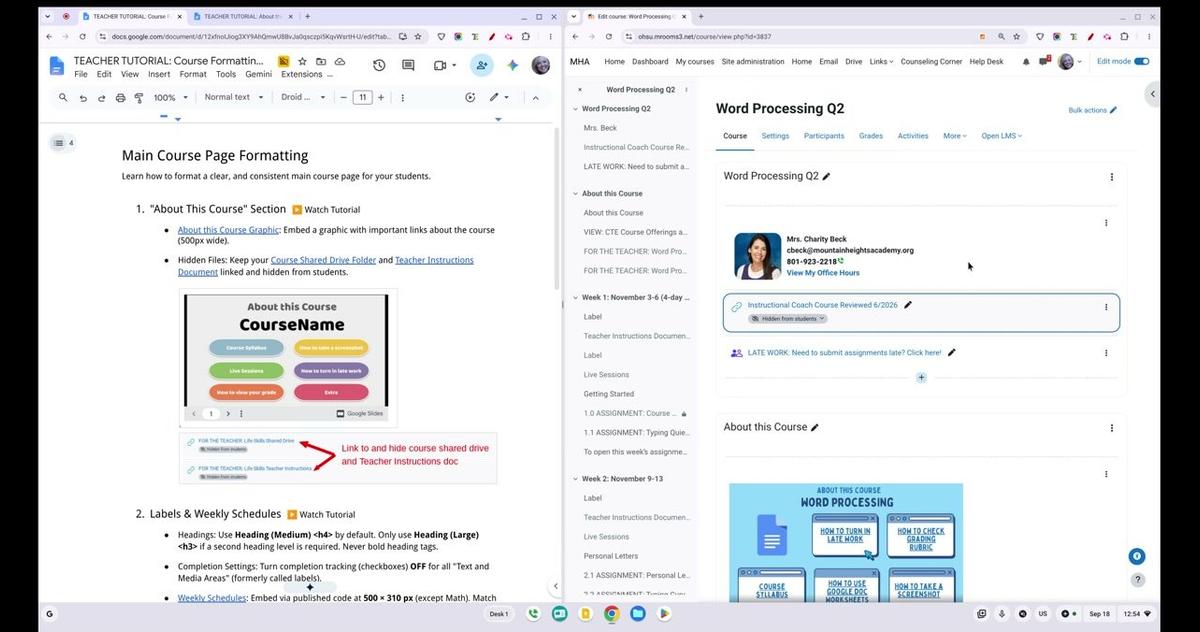
Task: Open the Open LMS dropdown tab
Action: point(1001,136)
